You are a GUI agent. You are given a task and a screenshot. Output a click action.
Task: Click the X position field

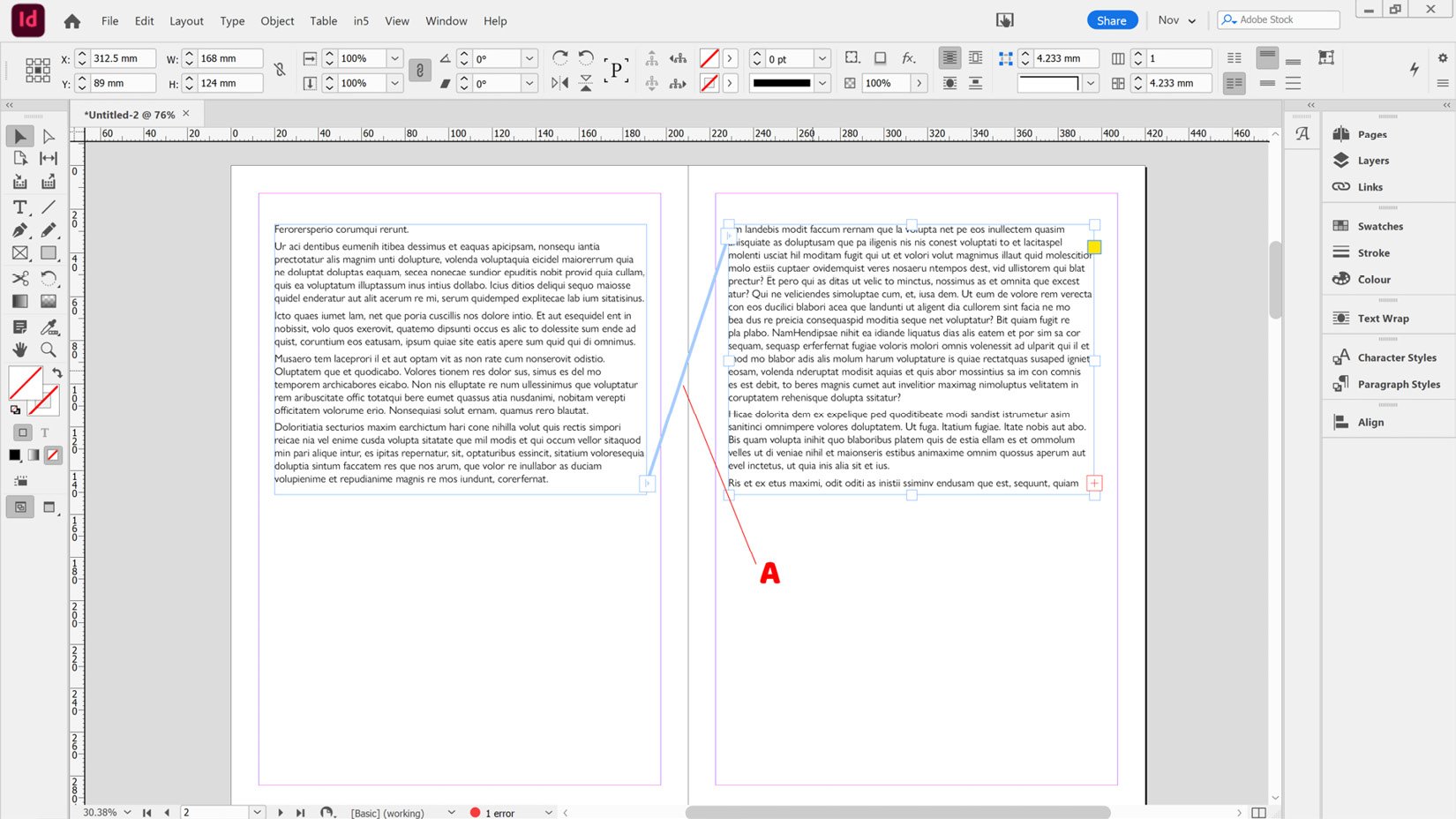[123, 58]
